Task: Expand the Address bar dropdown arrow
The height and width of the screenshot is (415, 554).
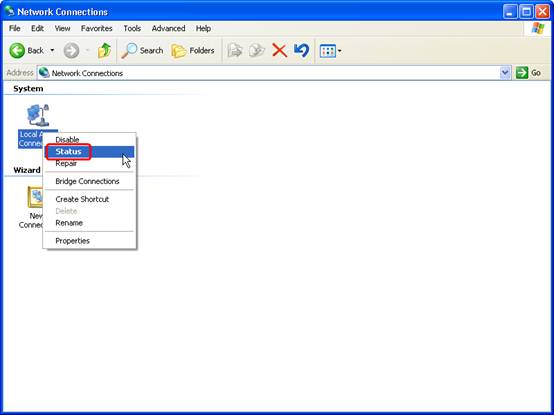Action: pyautogui.click(x=506, y=73)
